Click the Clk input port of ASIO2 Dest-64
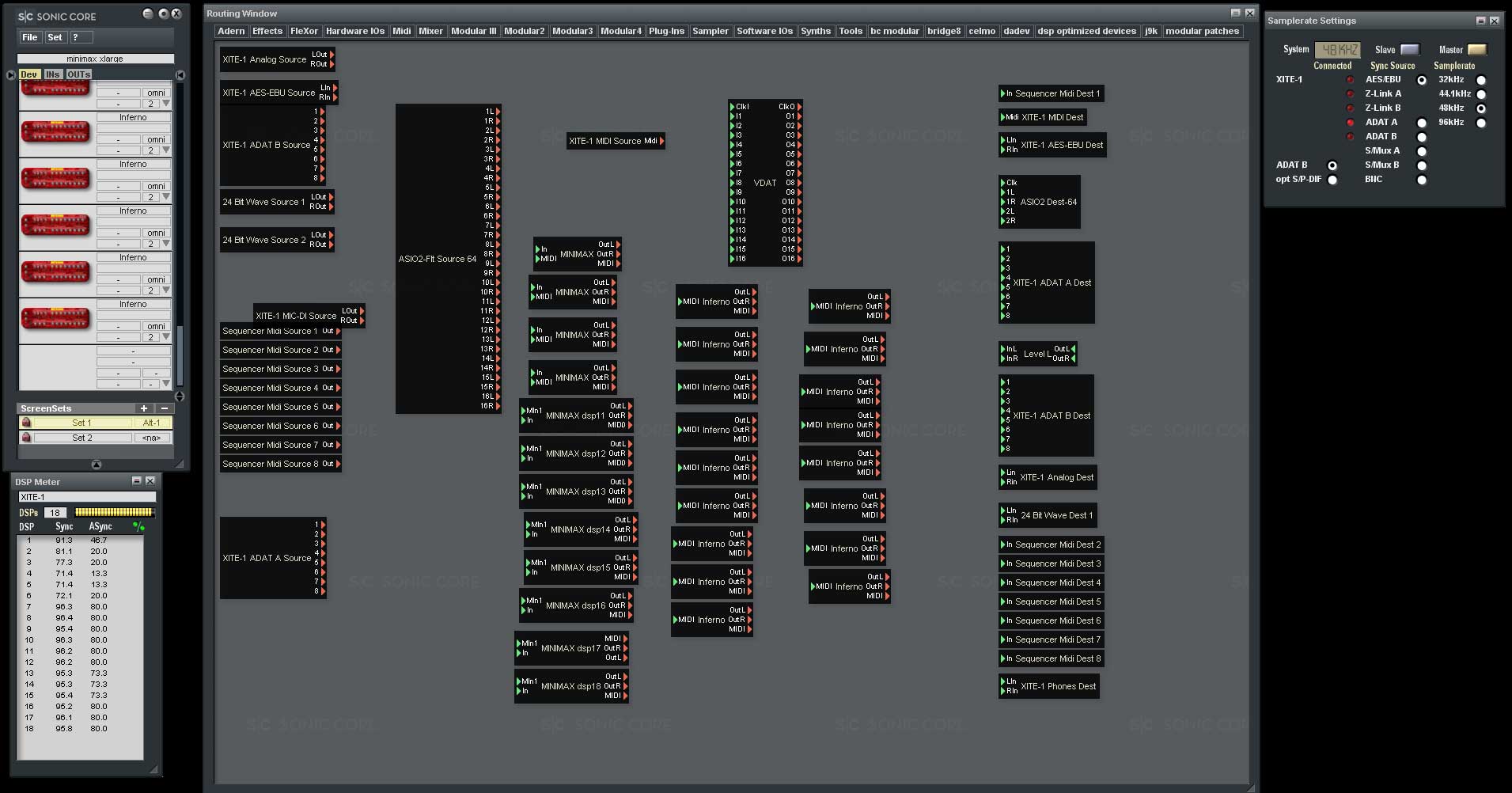 pyautogui.click(x=1002, y=183)
